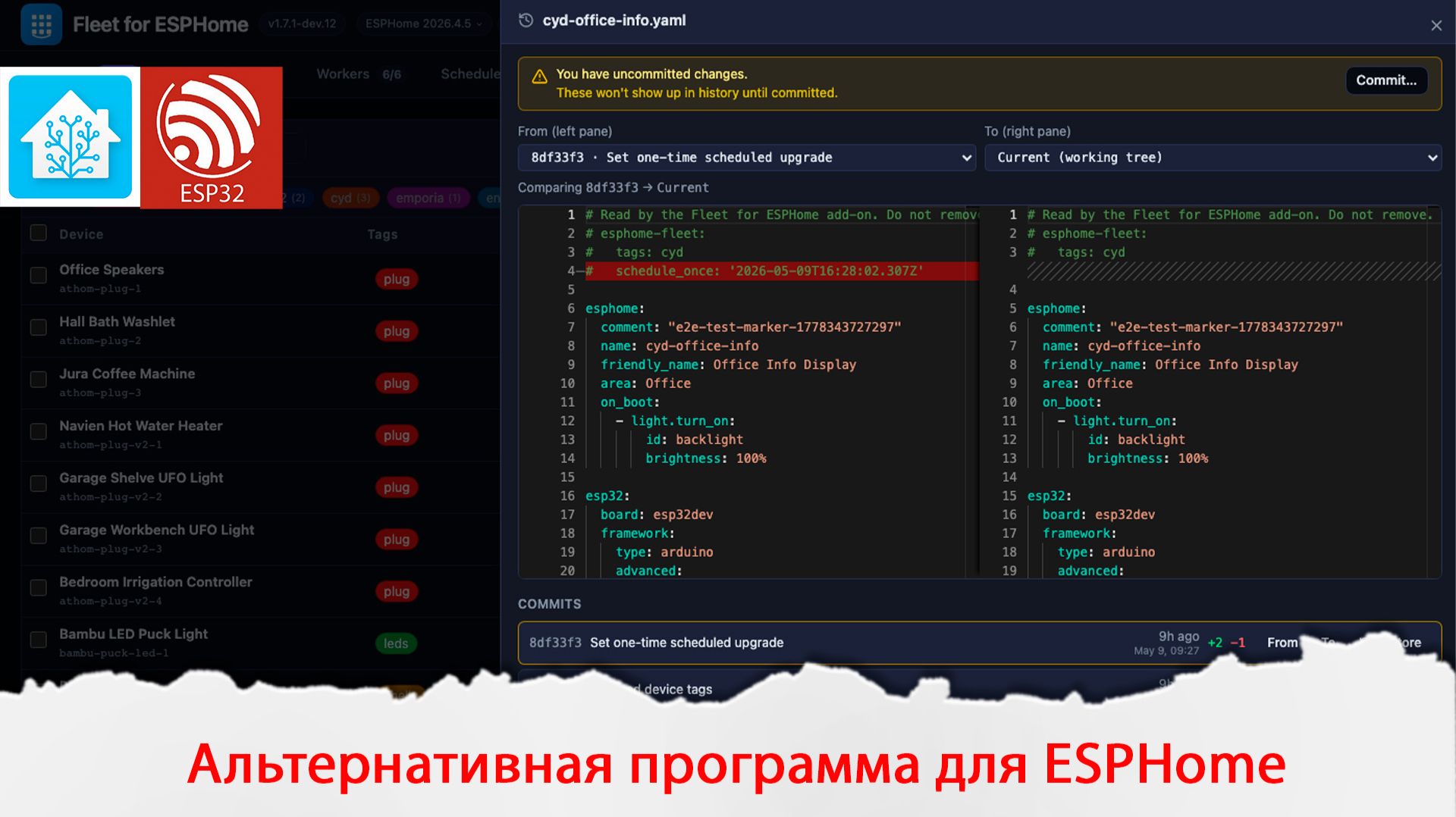1456x817 pixels.
Task: Click the plug tag on Navien Hot Water Heater
Action: coord(396,435)
